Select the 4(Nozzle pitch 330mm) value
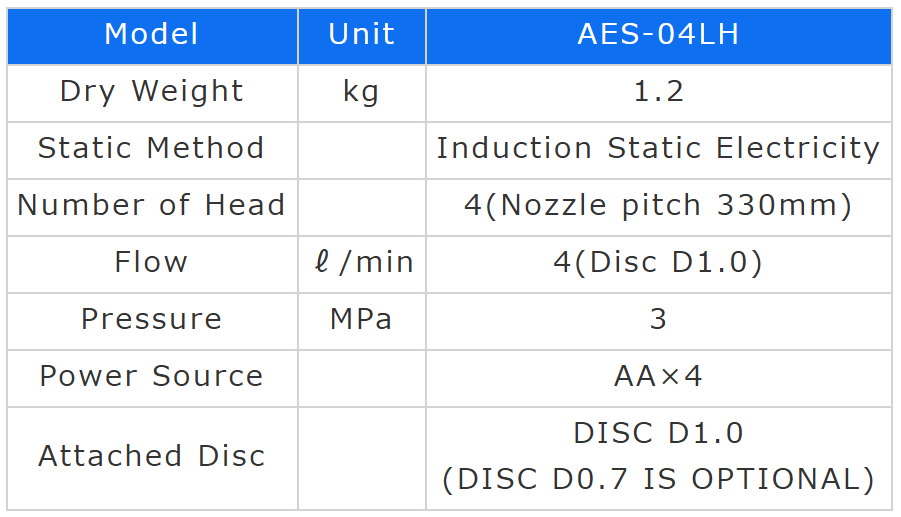Image resolution: width=901 pixels, height=517 pixels. coord(658,206)
